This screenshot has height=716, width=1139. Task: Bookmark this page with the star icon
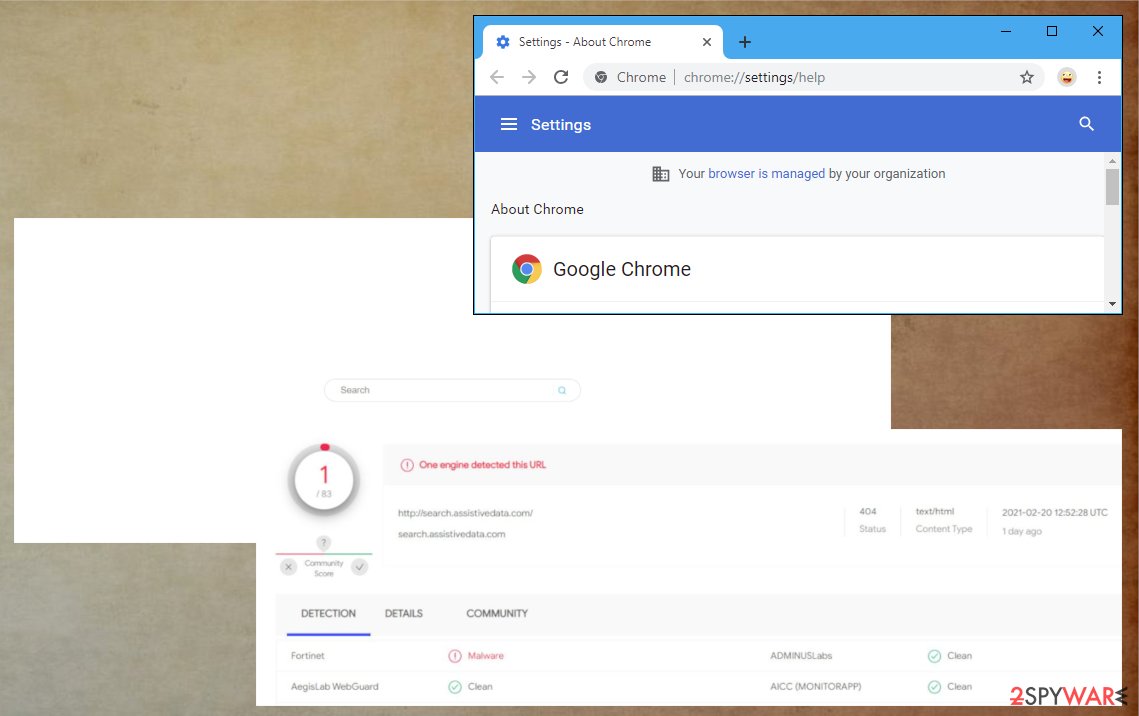1026,77
